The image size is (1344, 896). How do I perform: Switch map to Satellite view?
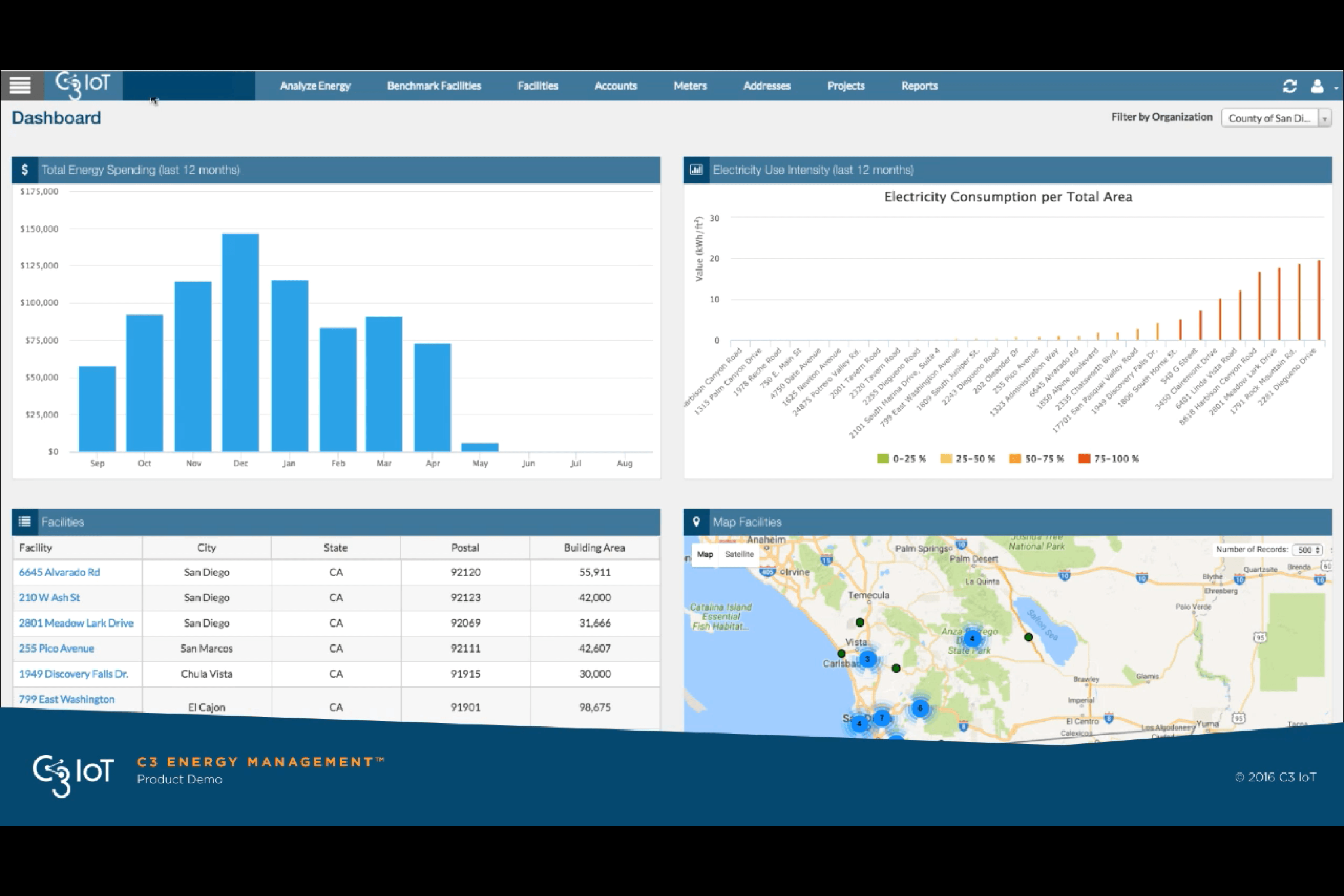click(x=740, y=554)
